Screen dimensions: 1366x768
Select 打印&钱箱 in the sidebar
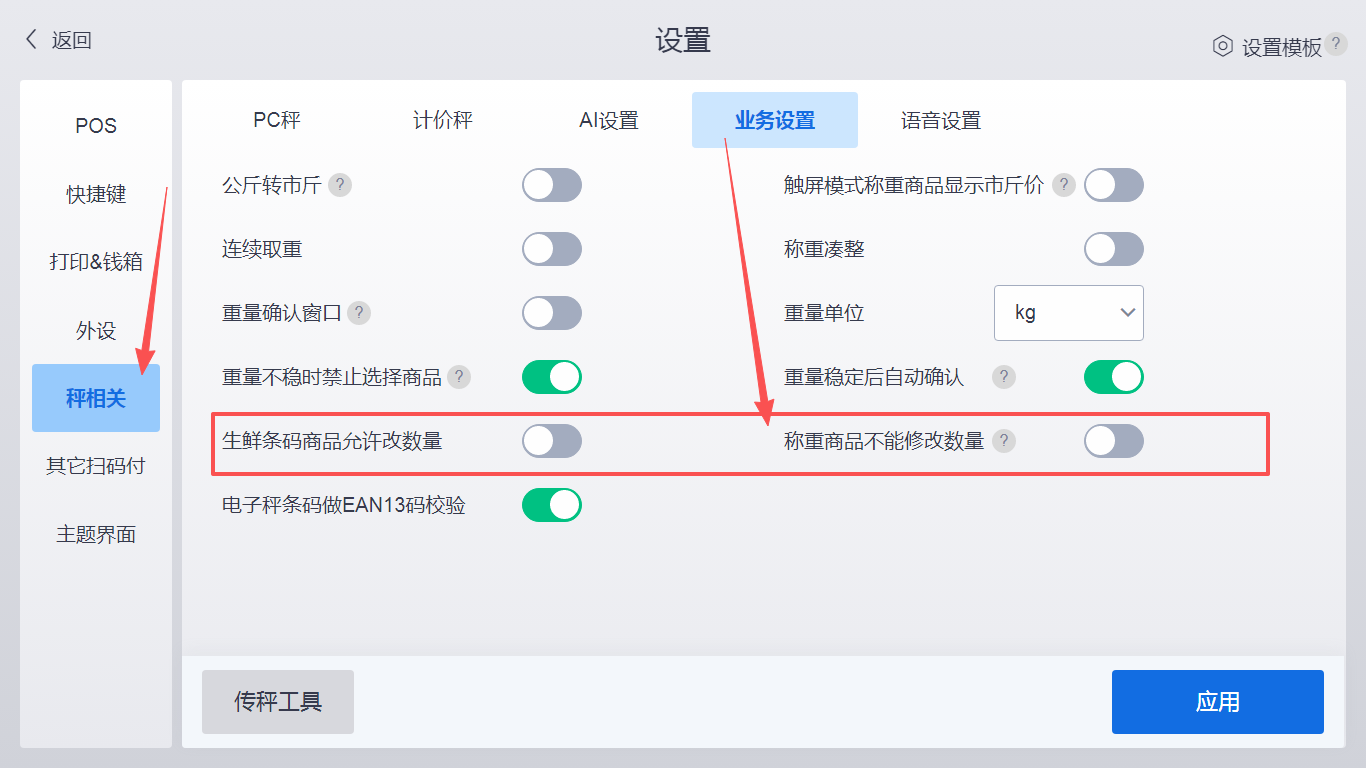(x=96, y=262)
